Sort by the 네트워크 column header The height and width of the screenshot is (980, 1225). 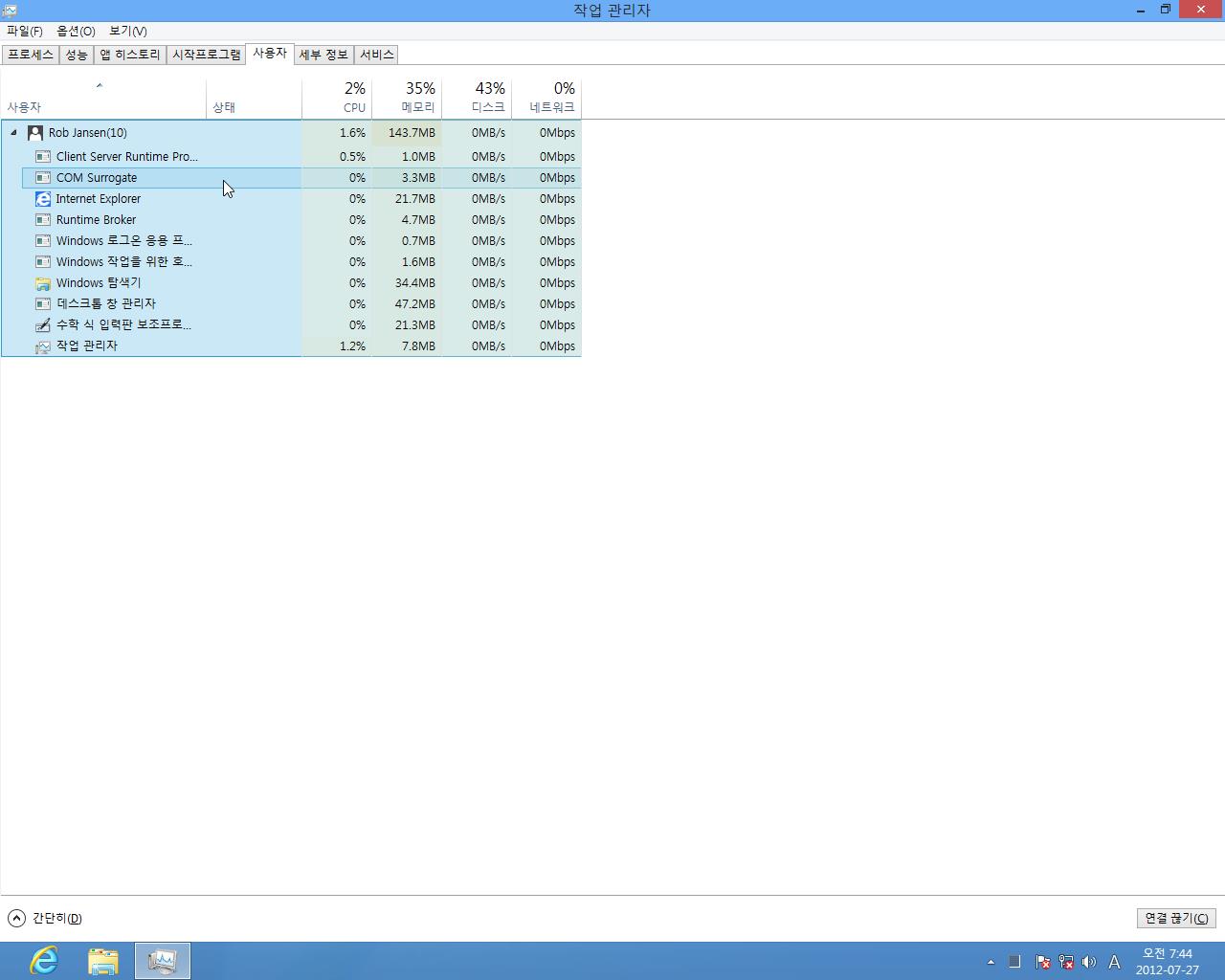(546, 99)
